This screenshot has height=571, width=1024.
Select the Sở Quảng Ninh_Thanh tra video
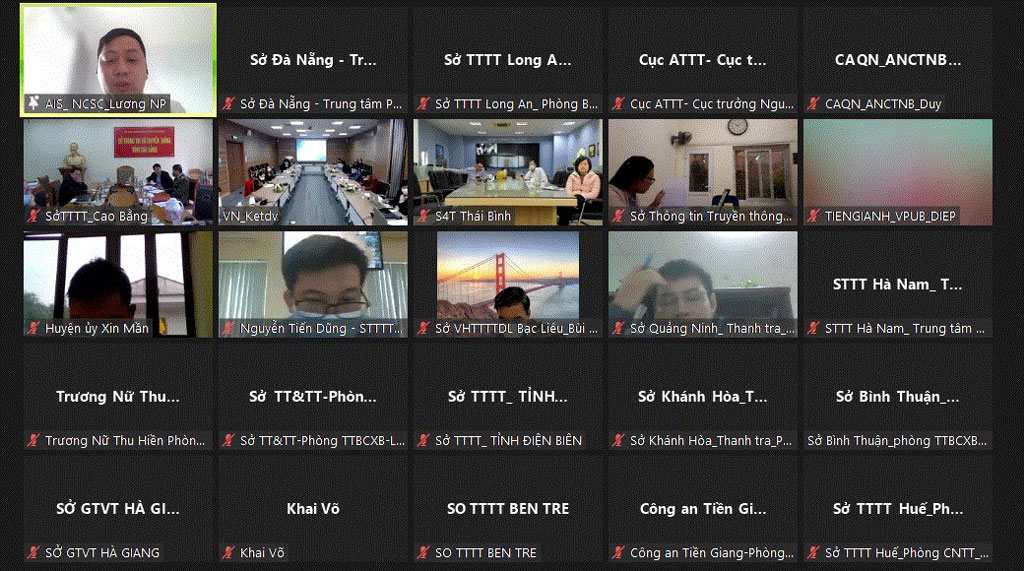(703, 284)
